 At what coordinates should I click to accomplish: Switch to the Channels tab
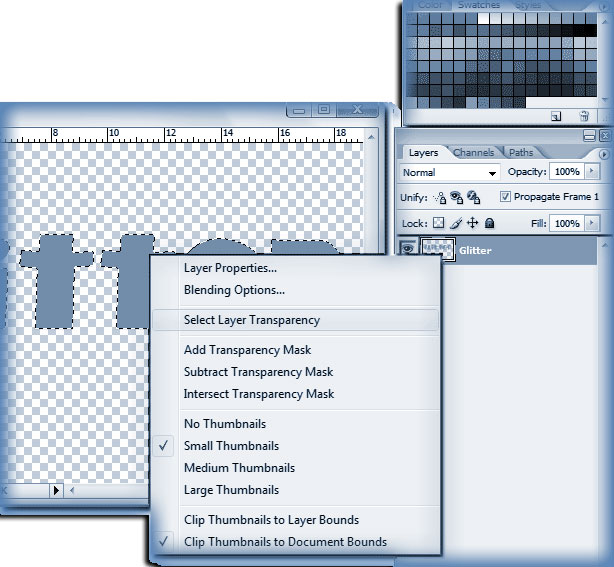pos(473,153)
